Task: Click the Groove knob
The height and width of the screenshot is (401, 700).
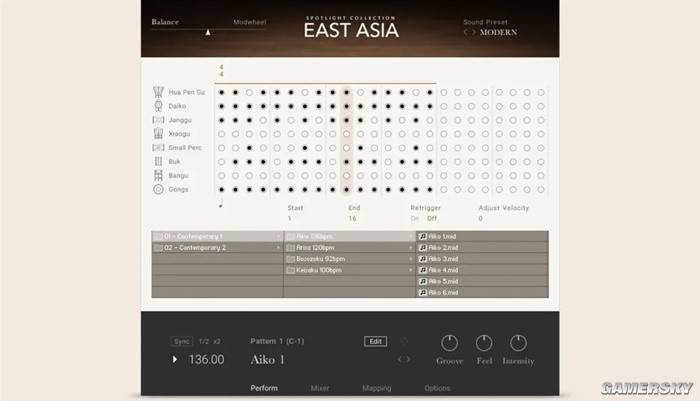Action: tap(450, 343)
